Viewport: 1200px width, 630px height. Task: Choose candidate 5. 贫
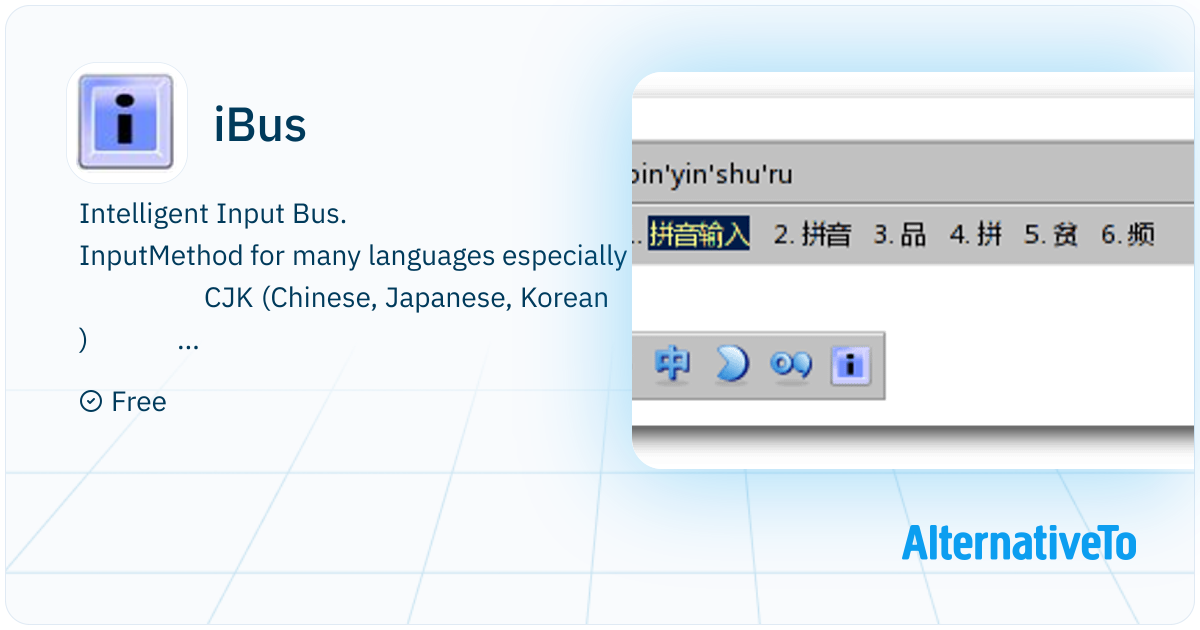pyautogui.click(x=1051, y=235)
